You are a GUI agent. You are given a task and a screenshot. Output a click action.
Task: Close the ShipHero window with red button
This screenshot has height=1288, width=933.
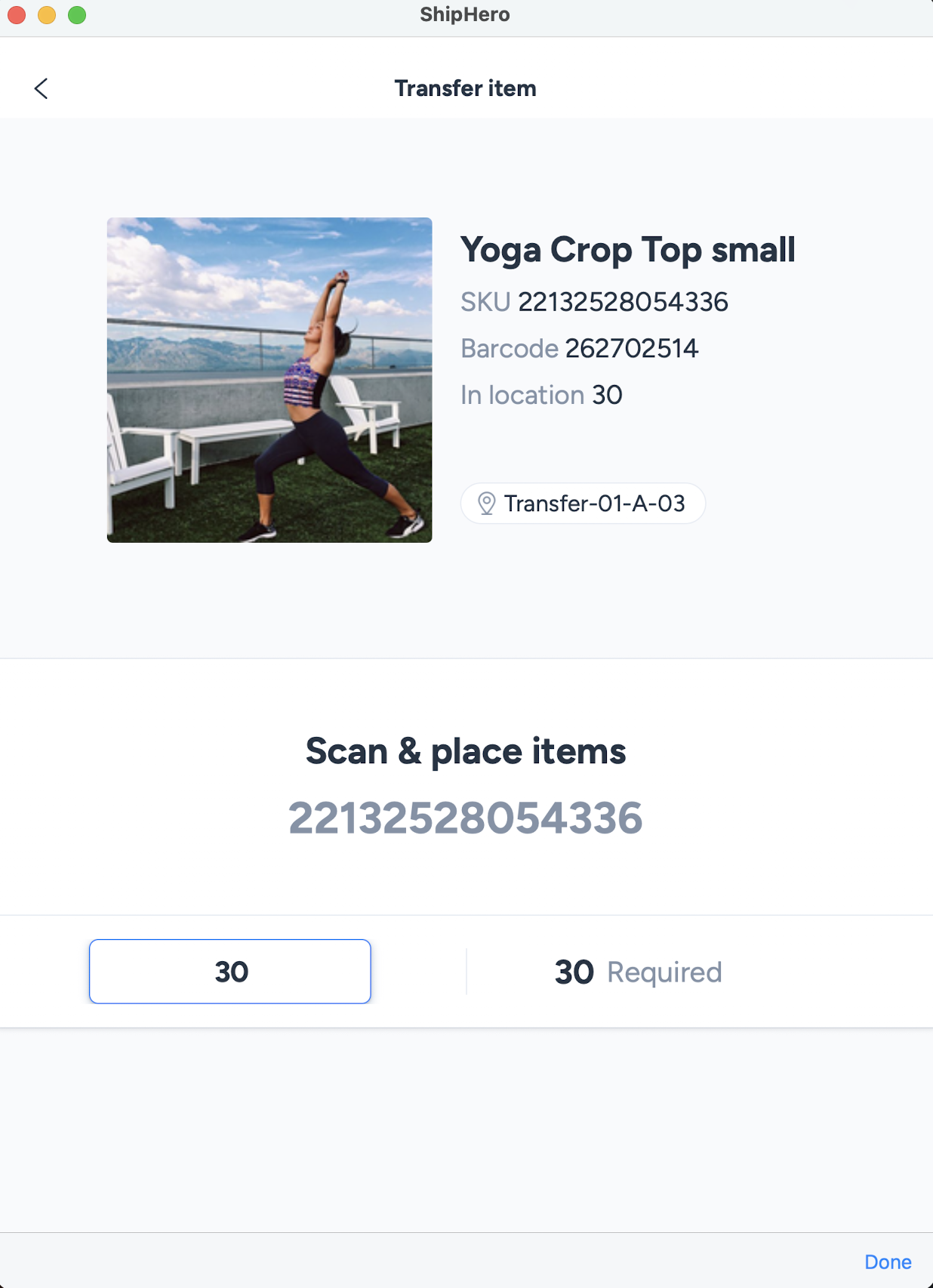(x=17, y=15)
